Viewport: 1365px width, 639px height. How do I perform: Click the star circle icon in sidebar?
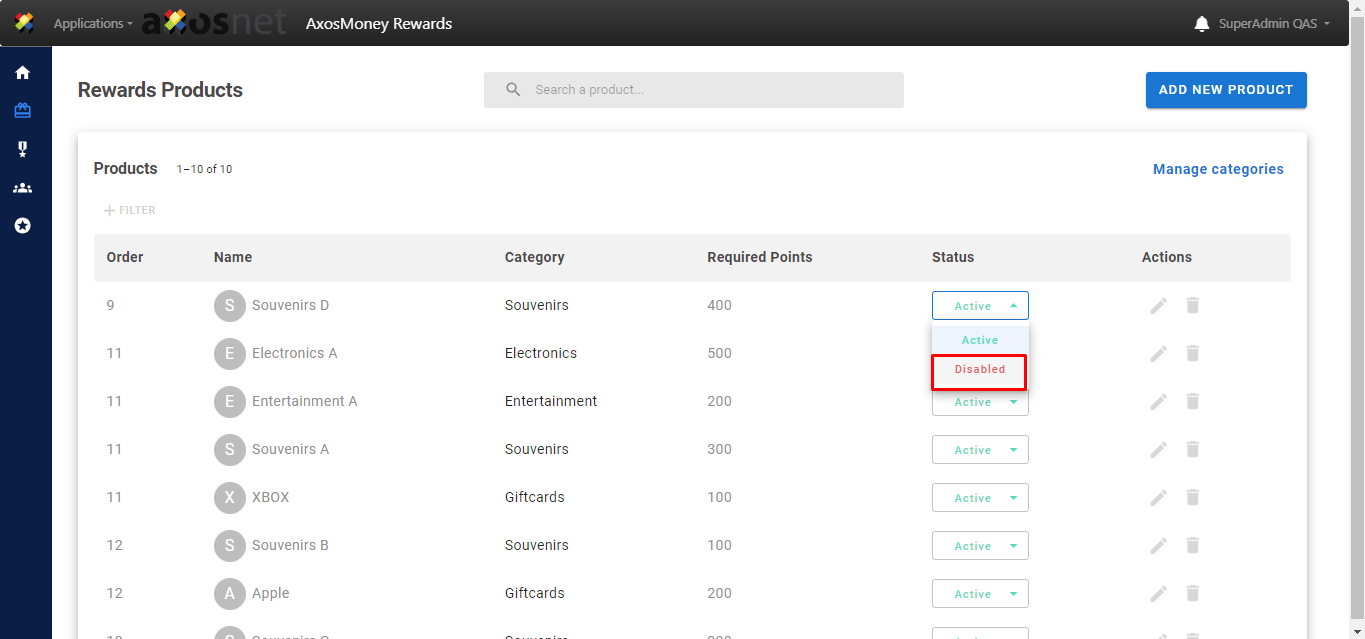click(22, 226)
